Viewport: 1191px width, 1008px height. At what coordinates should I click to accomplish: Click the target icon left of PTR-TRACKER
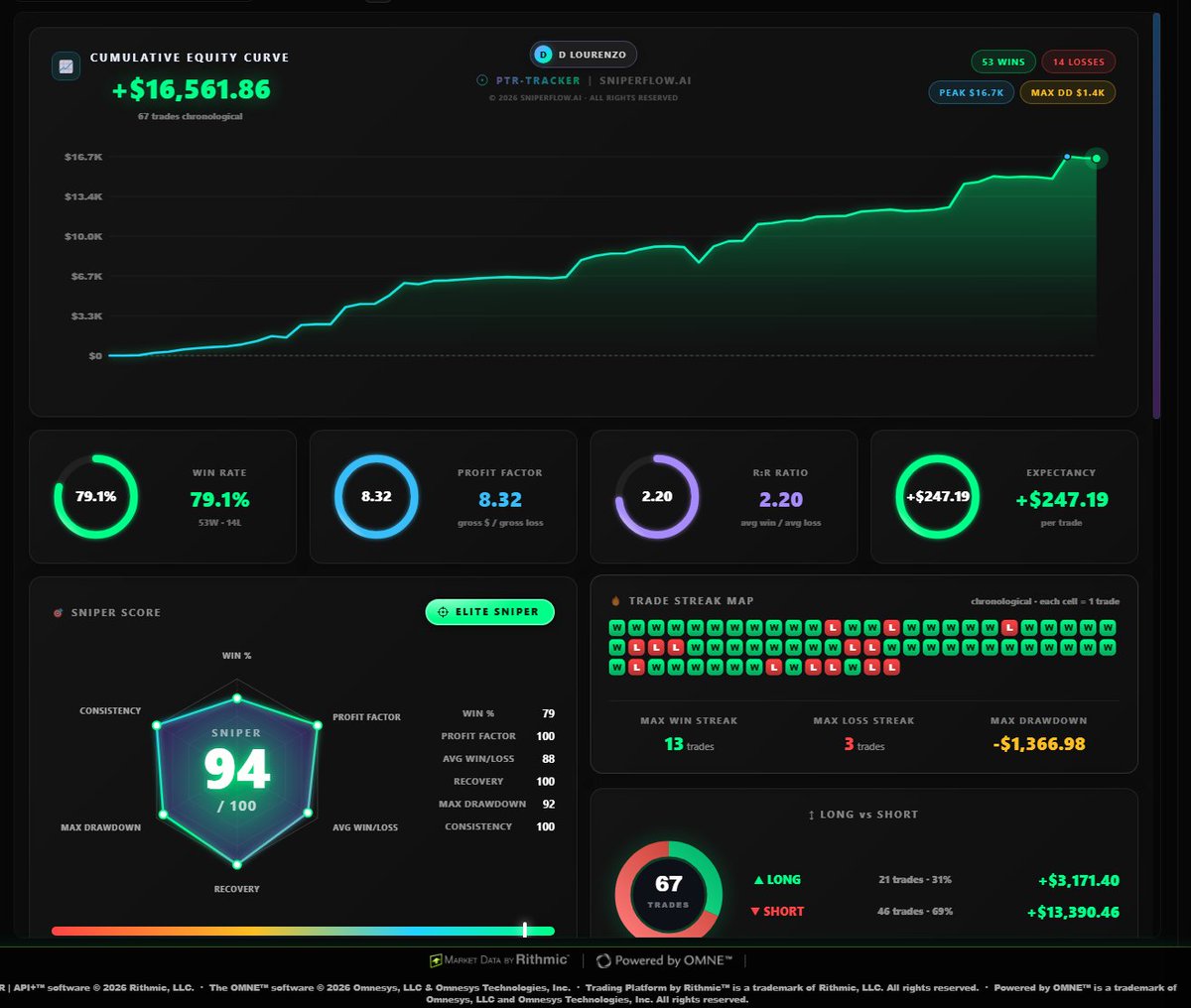[x=482, y=80]
